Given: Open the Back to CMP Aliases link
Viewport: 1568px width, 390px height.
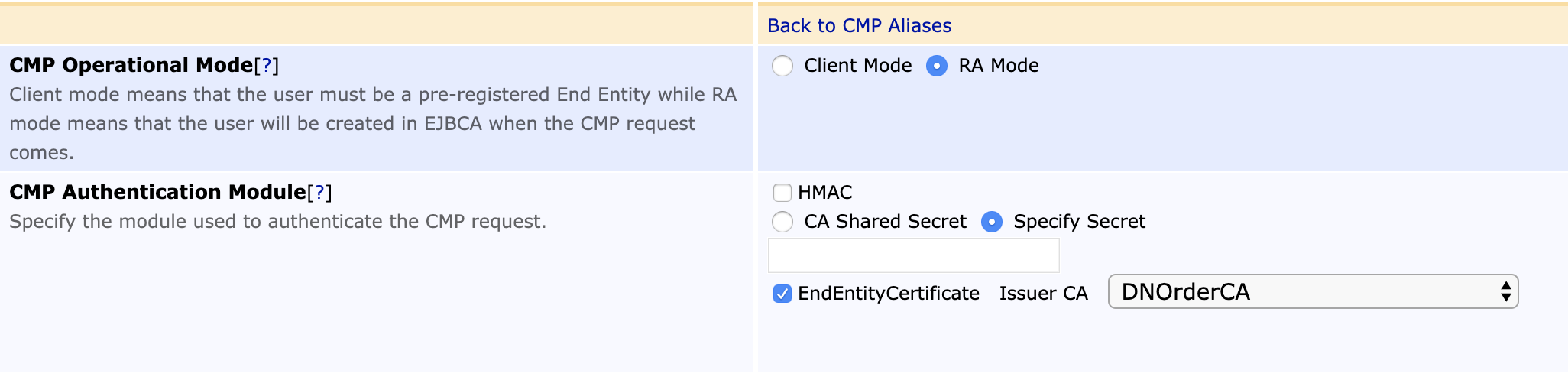Looking at the screenshot, I should coord(859,25).
